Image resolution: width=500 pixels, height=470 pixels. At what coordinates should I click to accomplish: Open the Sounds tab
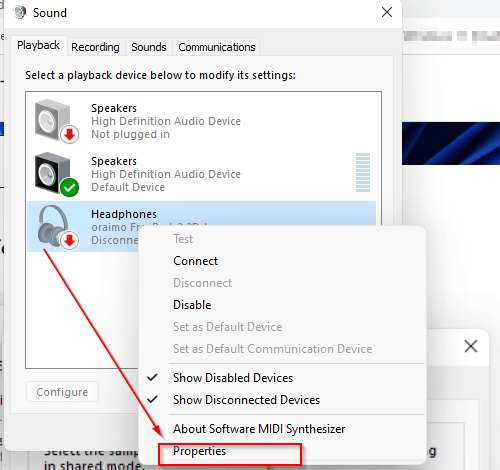click(x=149, y=47)
